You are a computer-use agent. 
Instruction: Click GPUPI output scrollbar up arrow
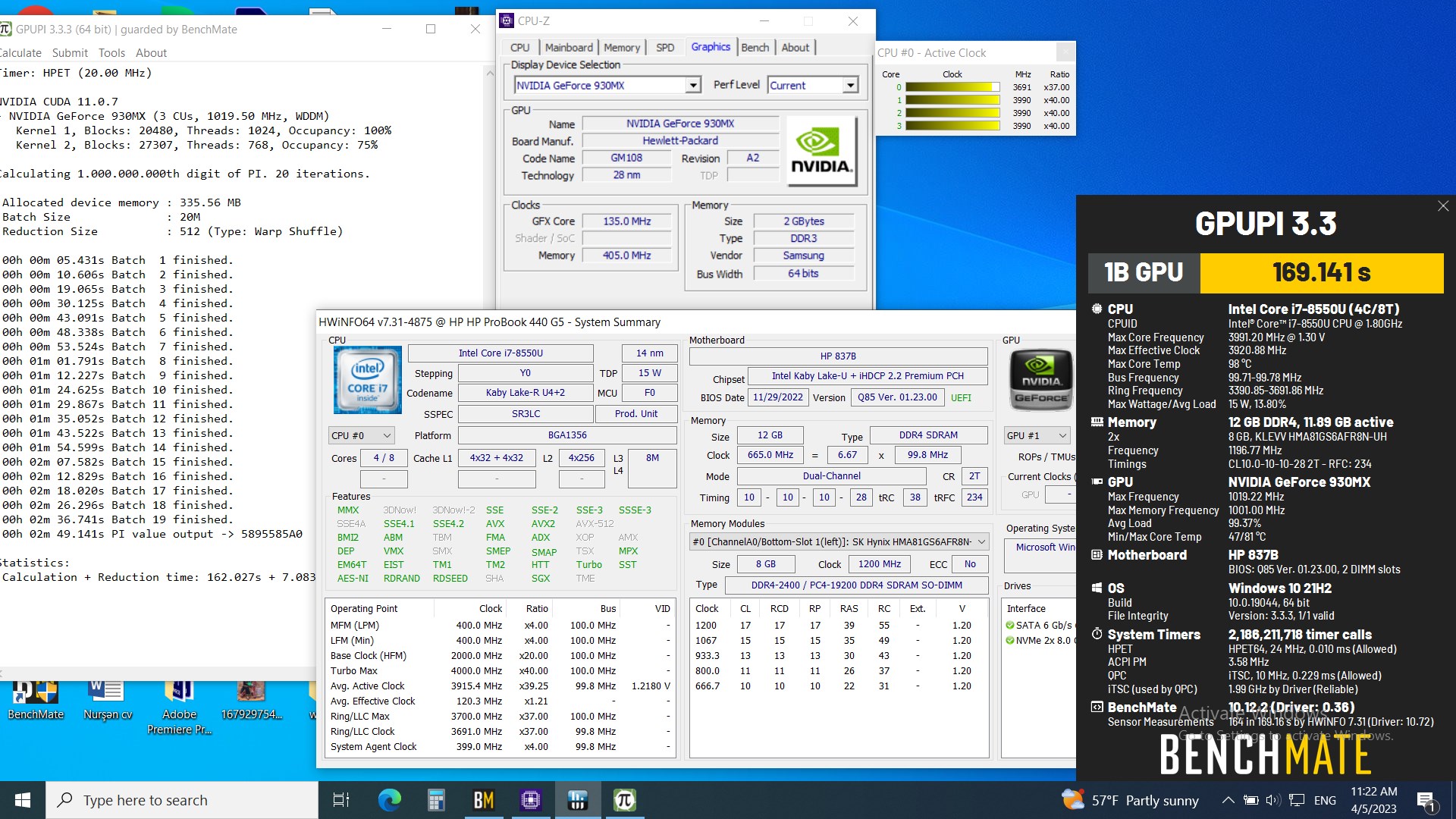tap(489, 73)
